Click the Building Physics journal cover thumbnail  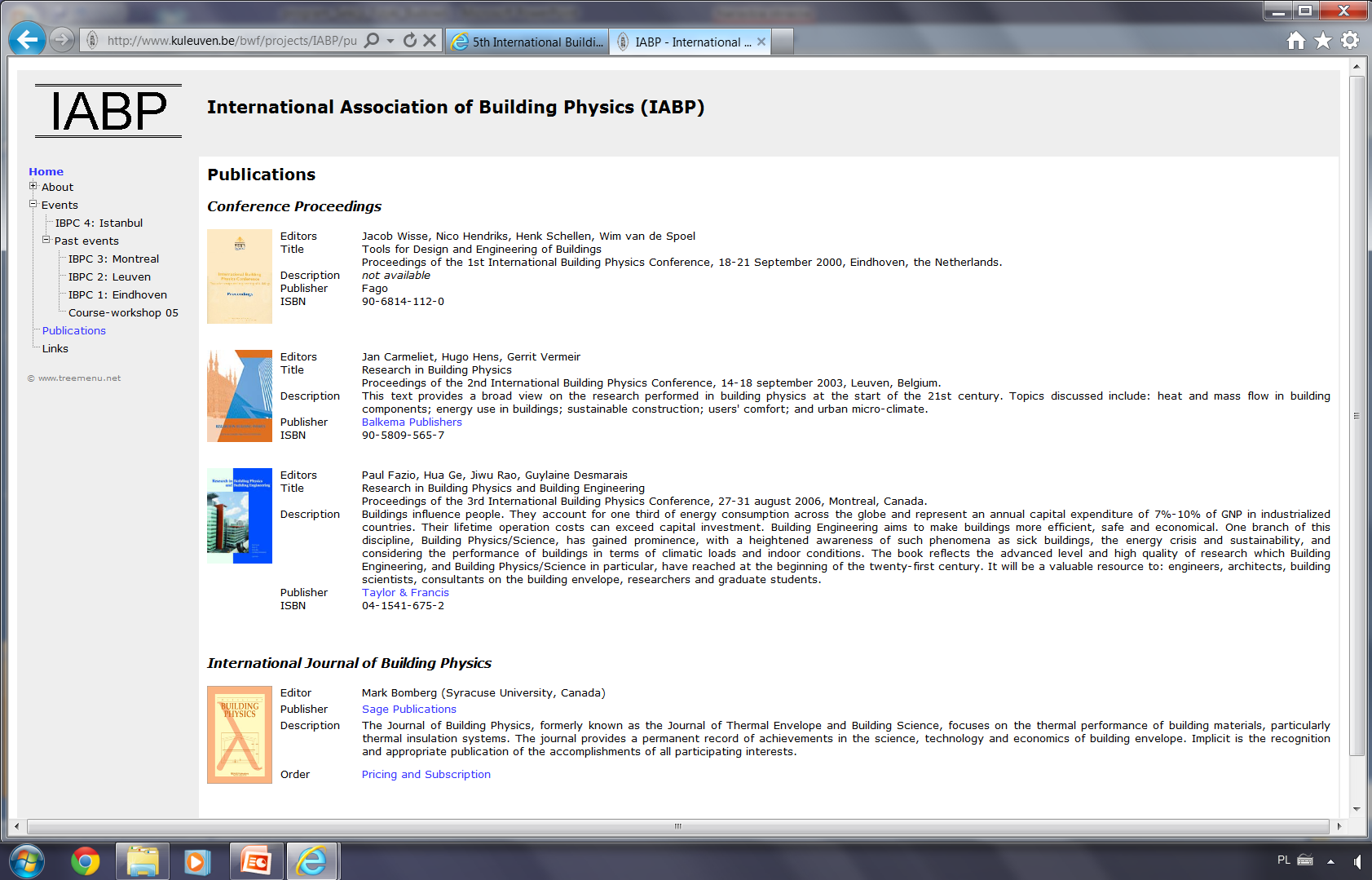240,735
